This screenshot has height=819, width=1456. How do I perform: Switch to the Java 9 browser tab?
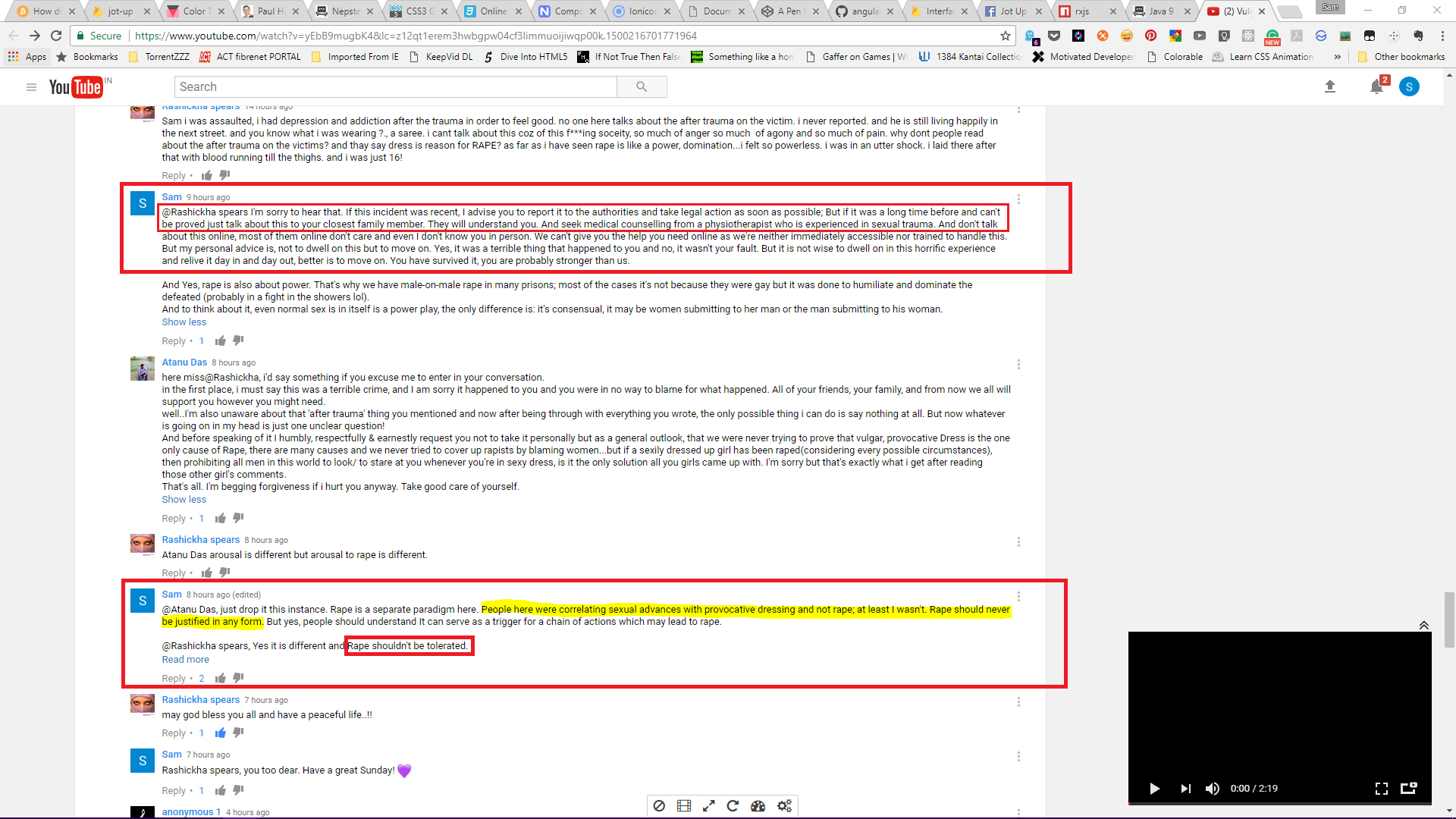(1160, 11)
